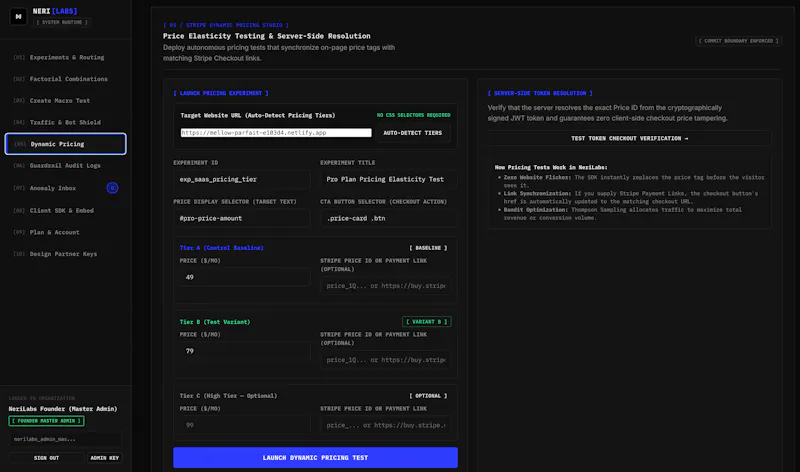
Task: Click the admin key field in sidebar
Action: pos(65,439)
